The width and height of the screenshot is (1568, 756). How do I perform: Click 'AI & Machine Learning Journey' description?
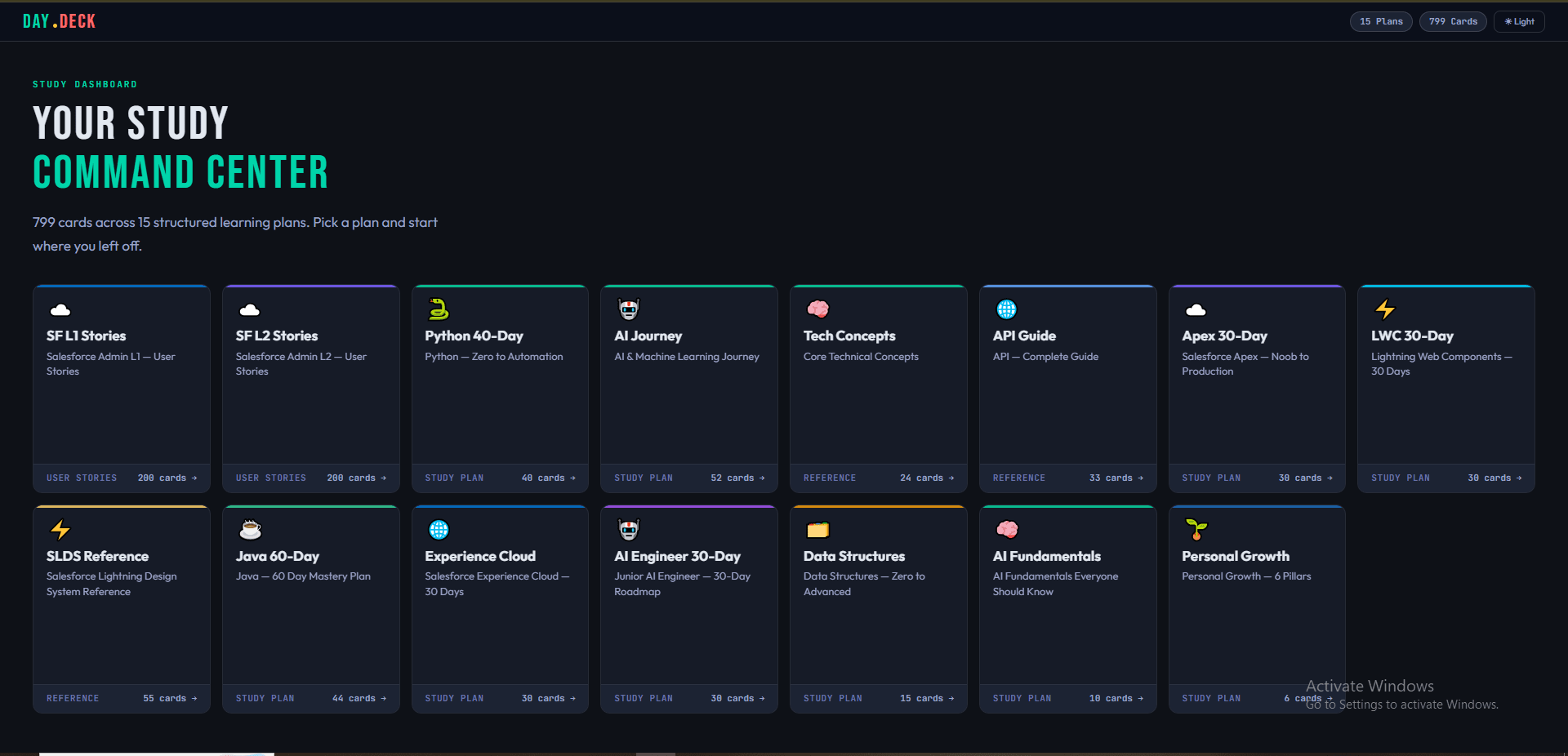click(687, 357)
